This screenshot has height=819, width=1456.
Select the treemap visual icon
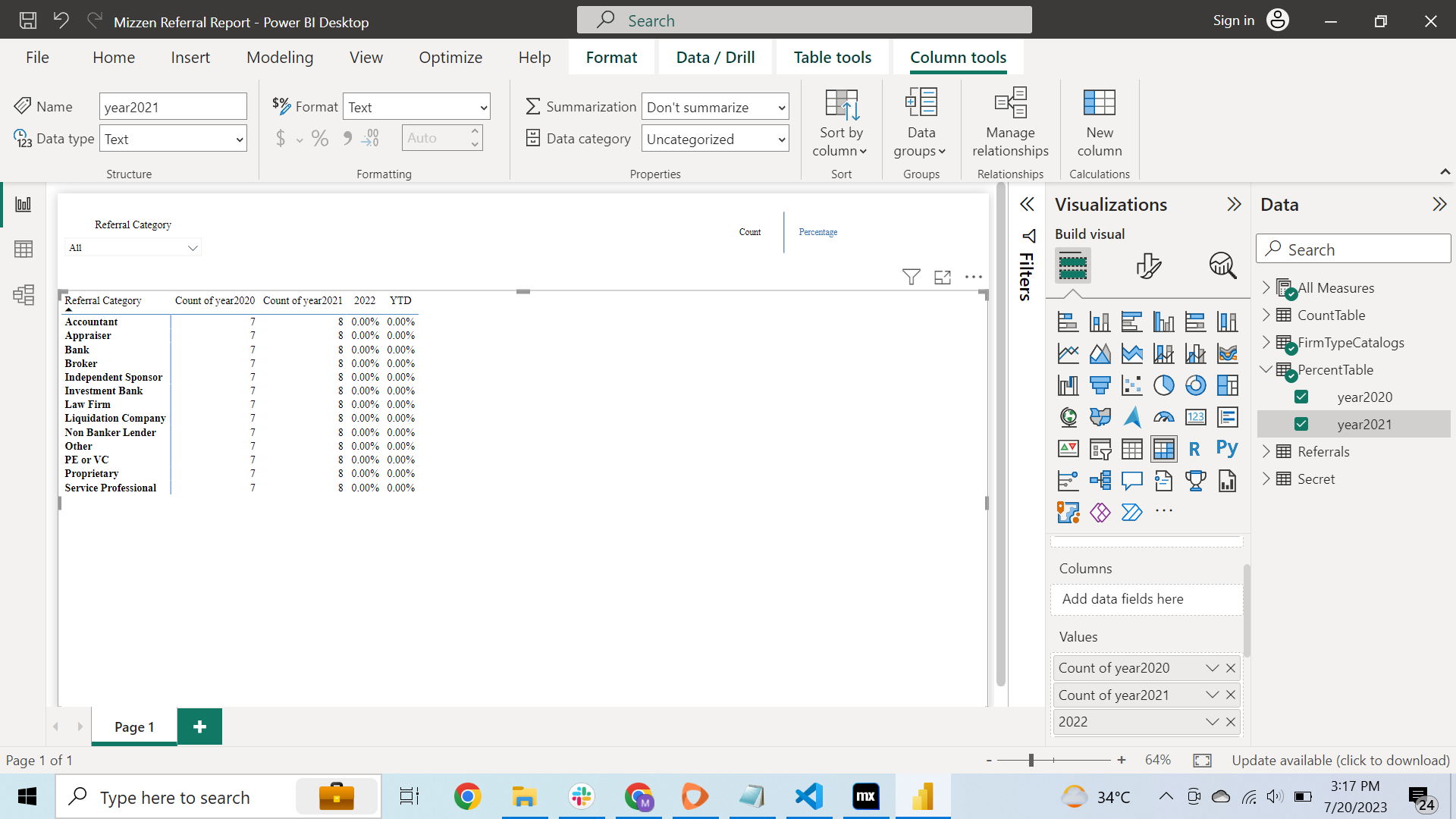coord(1227,385)
